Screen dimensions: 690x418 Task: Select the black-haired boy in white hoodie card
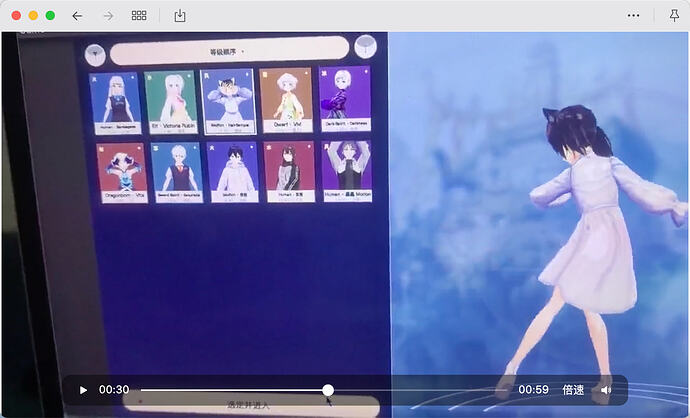pyautogui.click(x=233, y=172)
